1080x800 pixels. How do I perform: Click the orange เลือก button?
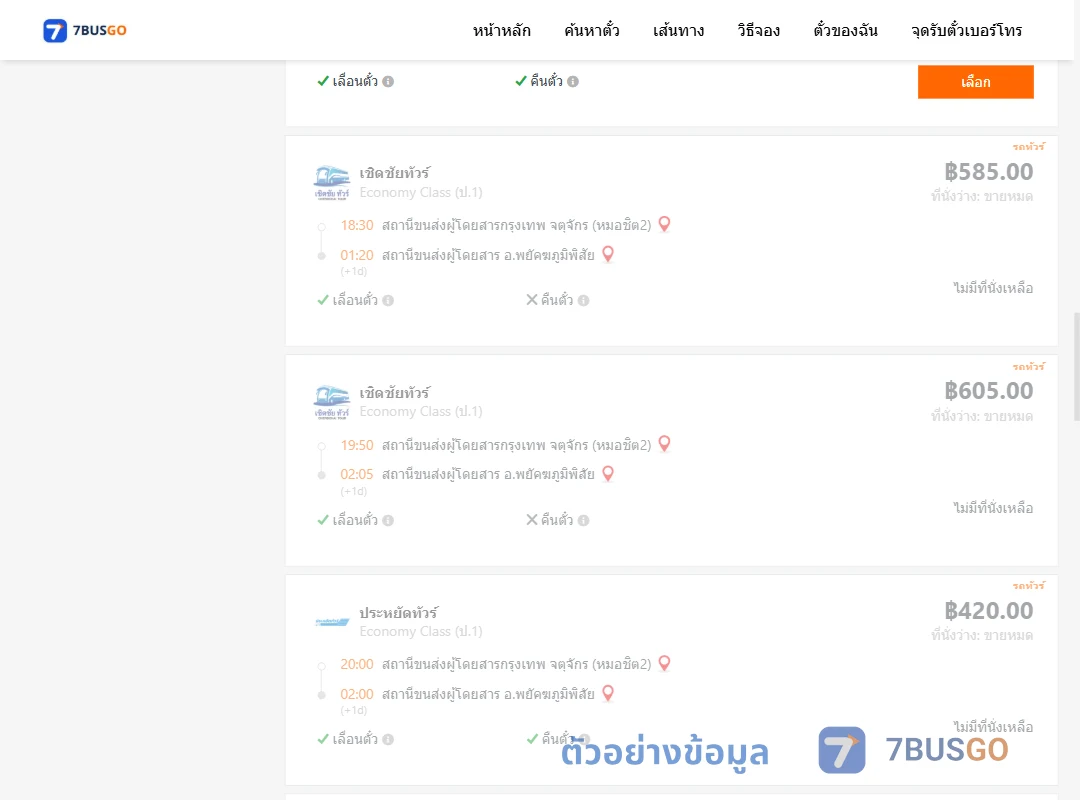click(975, 82)
